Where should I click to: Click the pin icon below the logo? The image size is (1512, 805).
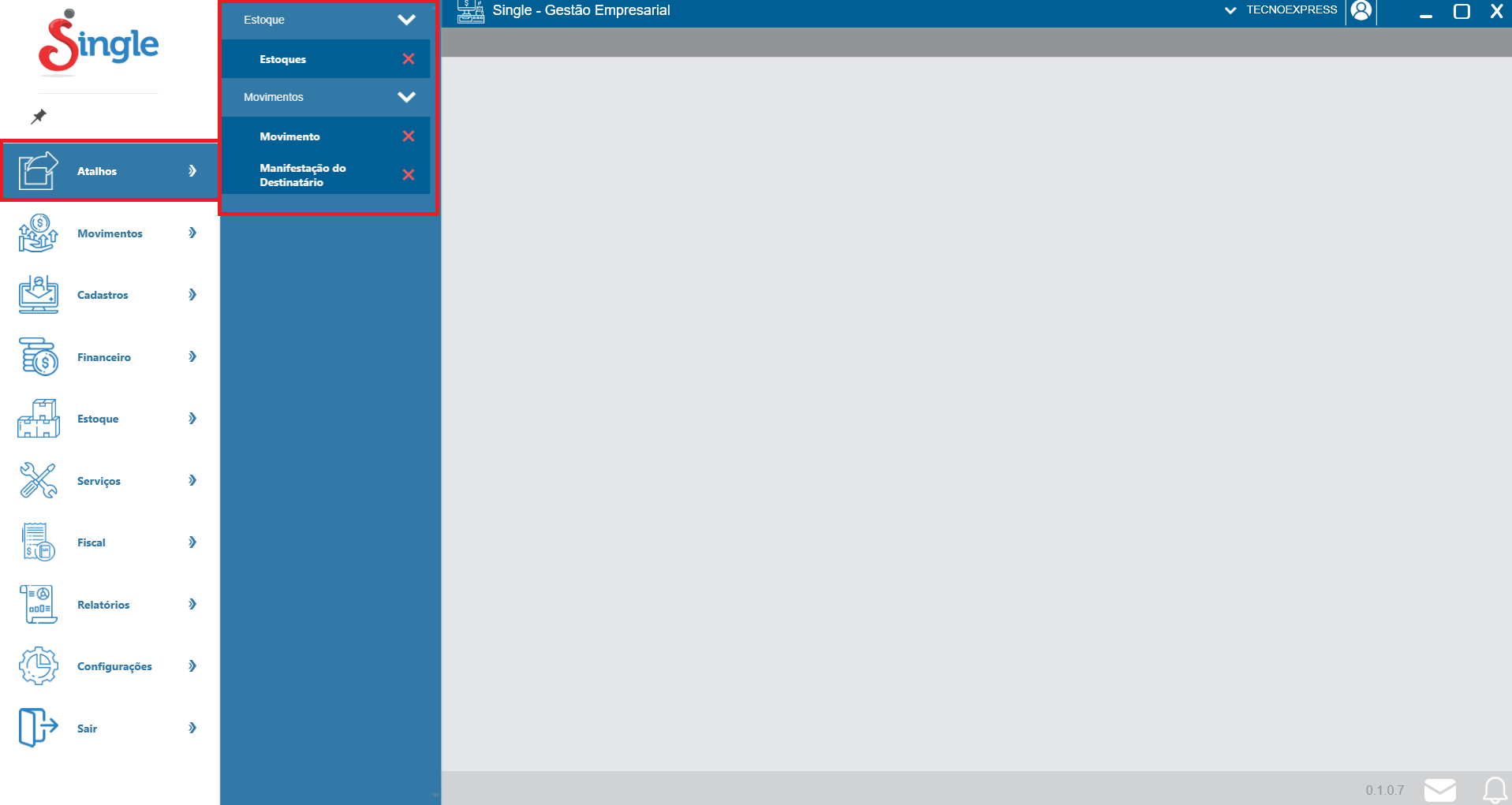38,117
